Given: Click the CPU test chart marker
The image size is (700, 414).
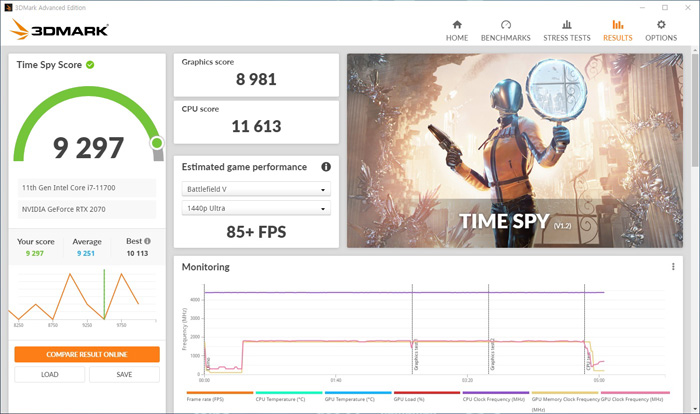Looking at the screenshot, I should click(588, 361).
